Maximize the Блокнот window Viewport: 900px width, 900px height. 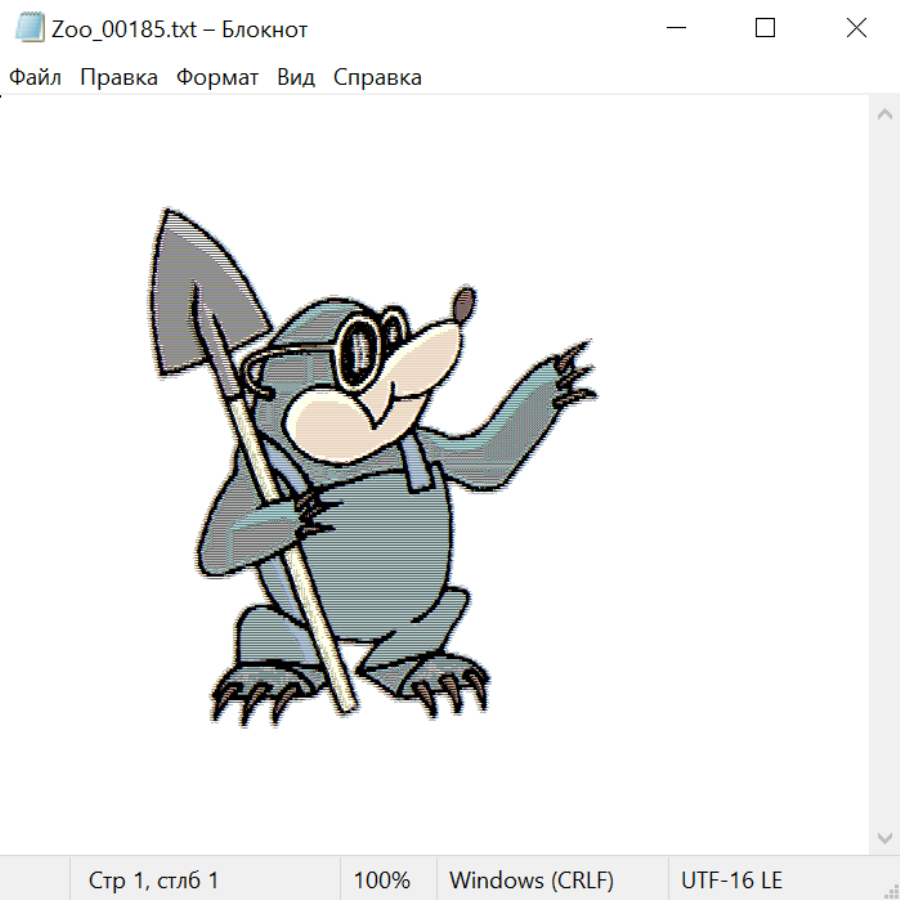765,29
